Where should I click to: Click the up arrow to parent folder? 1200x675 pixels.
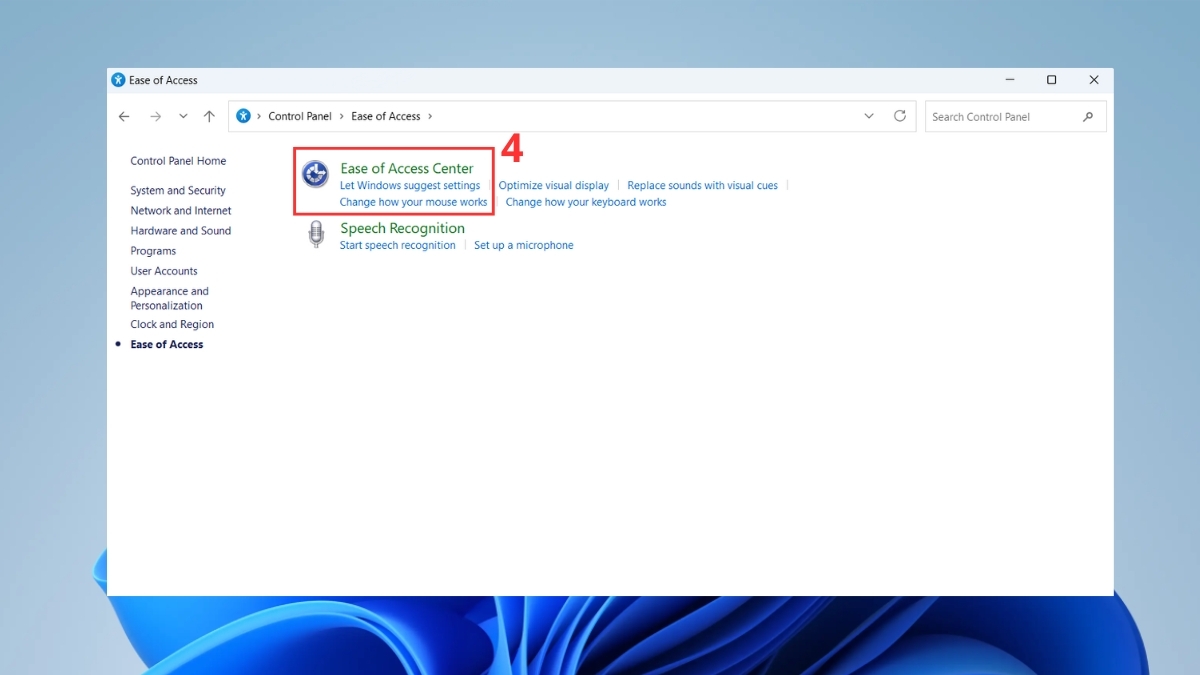(x=209, y=117)
